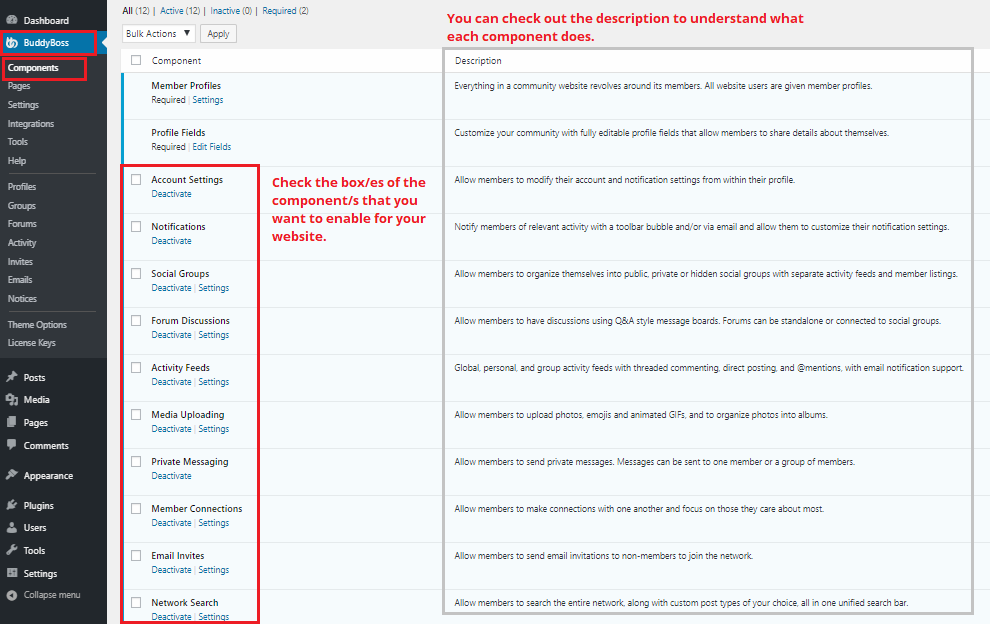Check the Notifications component checkbox
990x624 pixels.
point(136,226)
